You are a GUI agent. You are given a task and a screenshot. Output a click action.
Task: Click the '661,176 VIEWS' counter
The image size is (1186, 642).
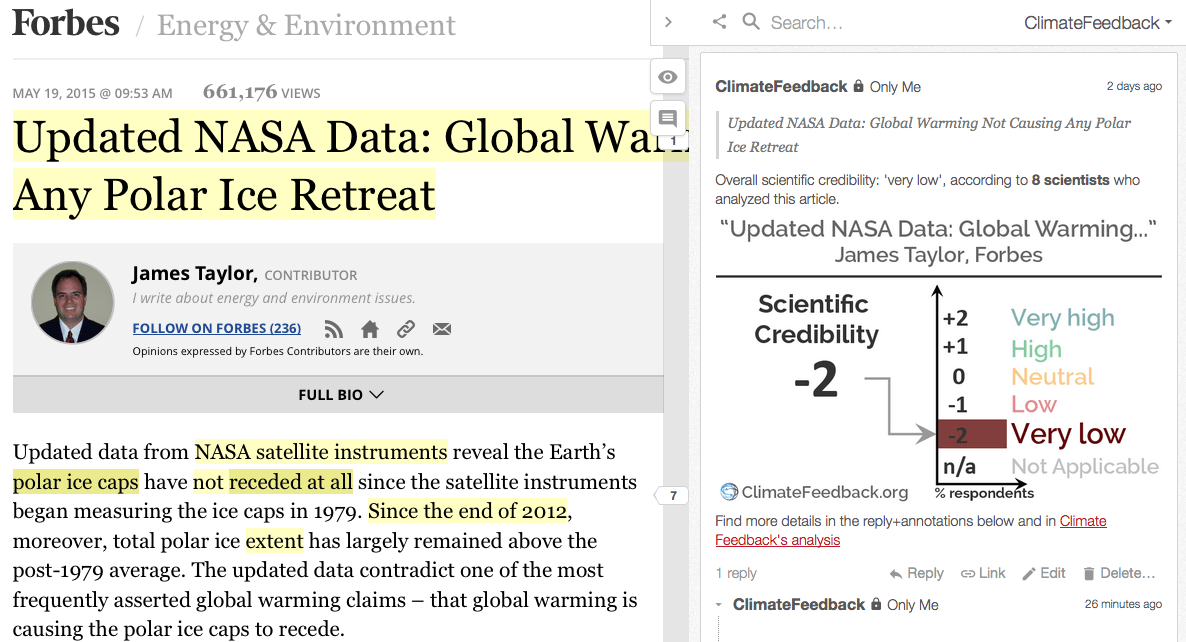262,92
